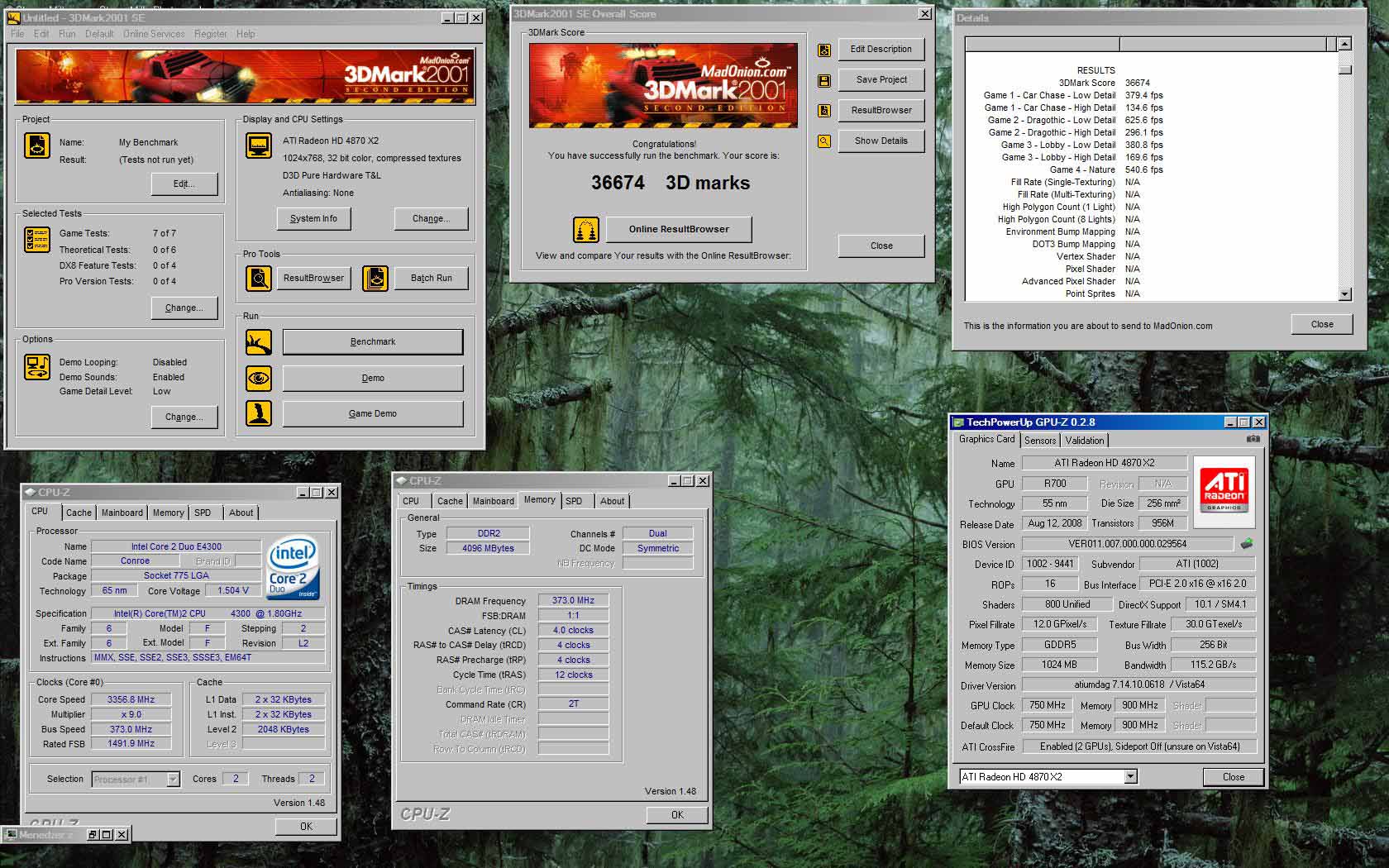Screen dimensions: 1389x868
Task: Click Close button in Details window
Action: pyautogui.click(x=1322, y=324)
